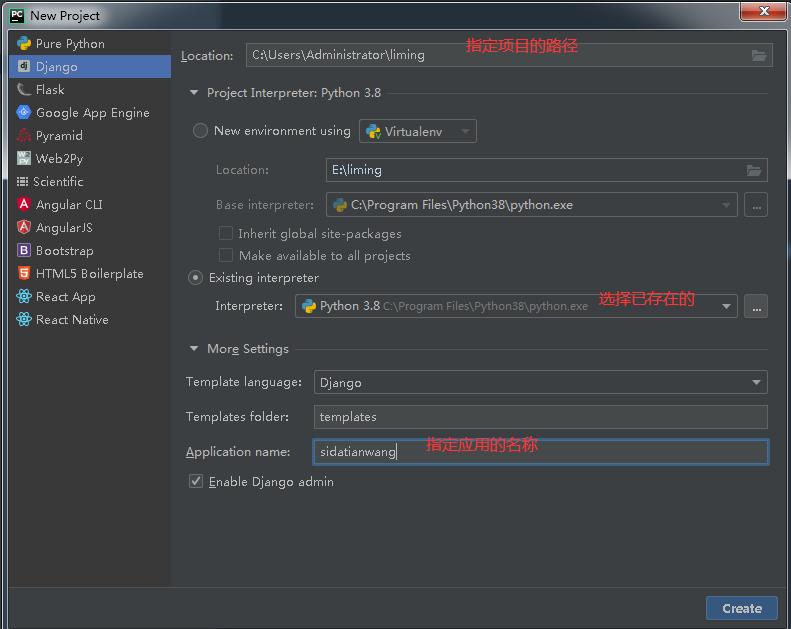The width and height of the screenshot is (791, 629).
Task: Toggle Make available to all projects checkbox
Action: (225, 255)
